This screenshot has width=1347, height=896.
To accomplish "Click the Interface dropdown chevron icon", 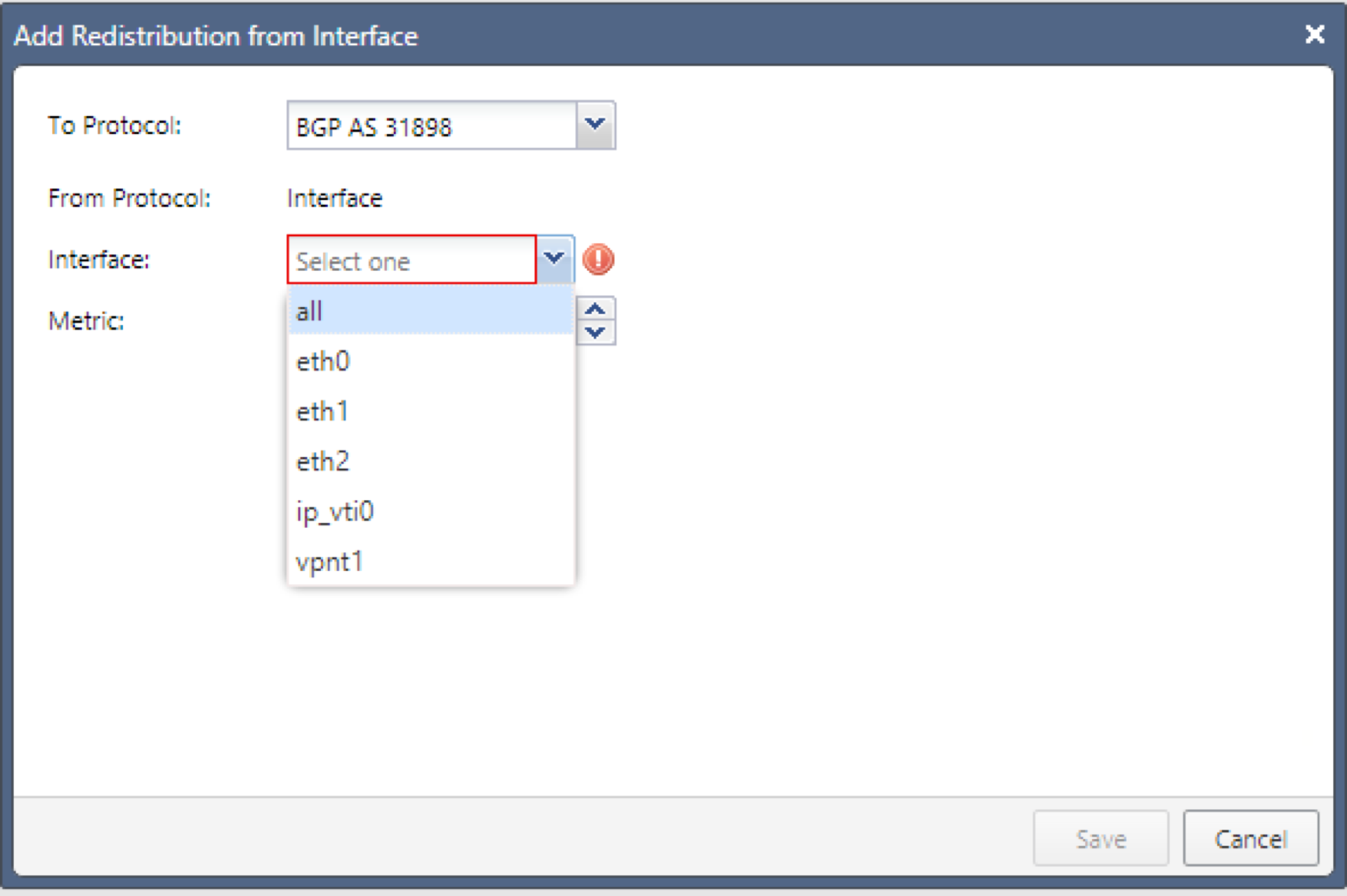I will (554, 259).
